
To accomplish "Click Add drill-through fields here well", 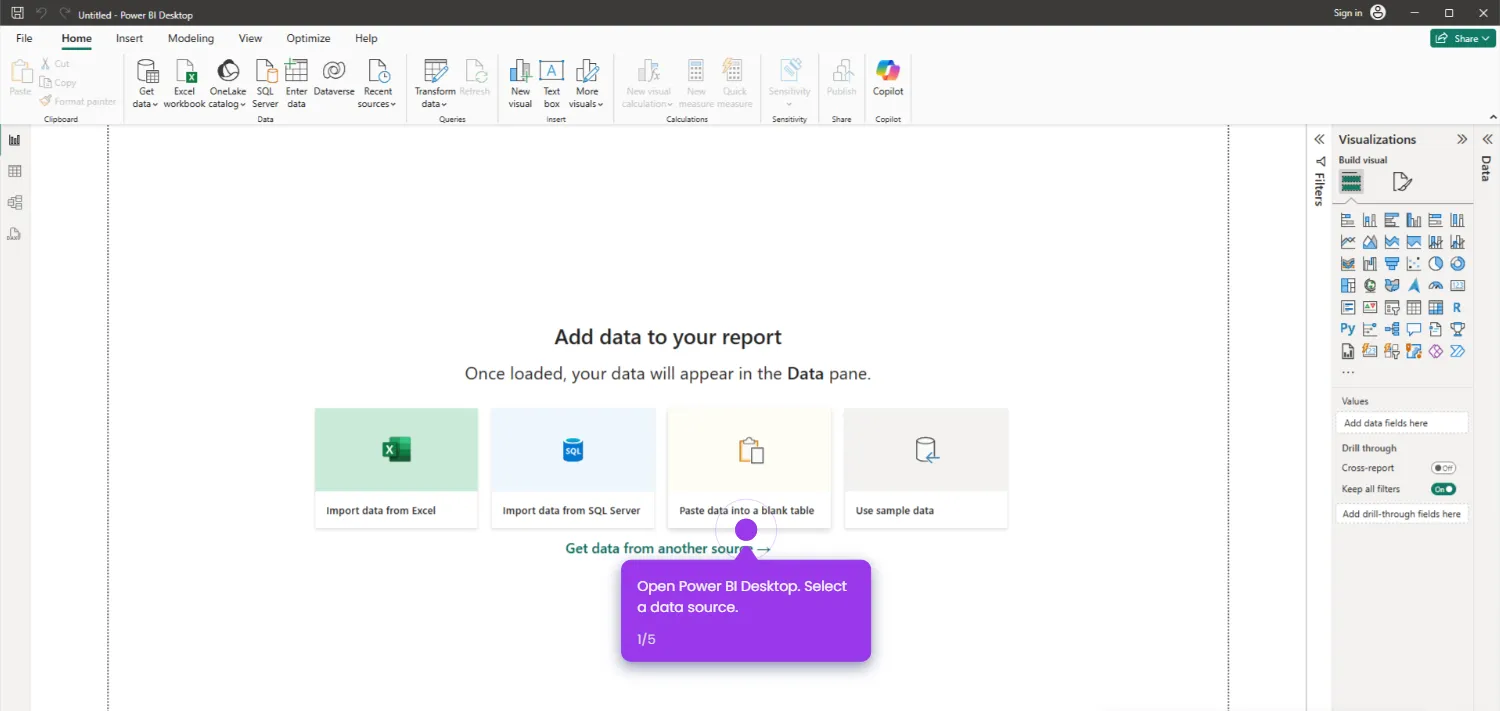I will point(1402,514).
